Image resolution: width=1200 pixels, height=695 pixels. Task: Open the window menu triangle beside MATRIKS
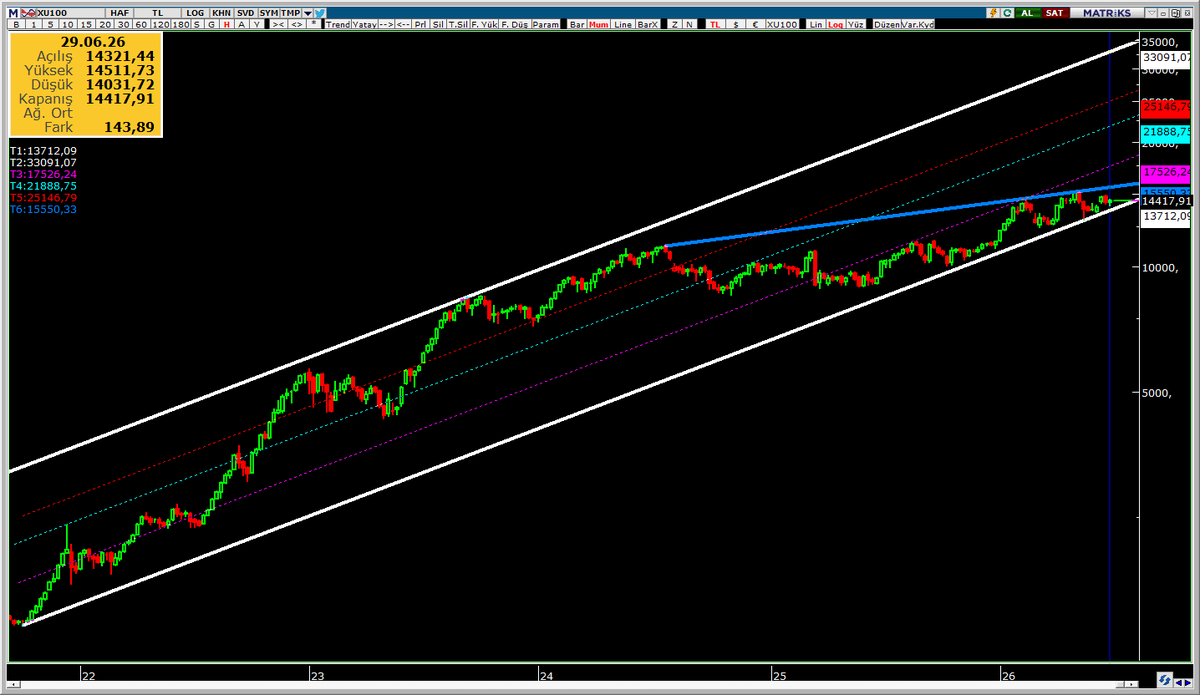coord(1152,12)
